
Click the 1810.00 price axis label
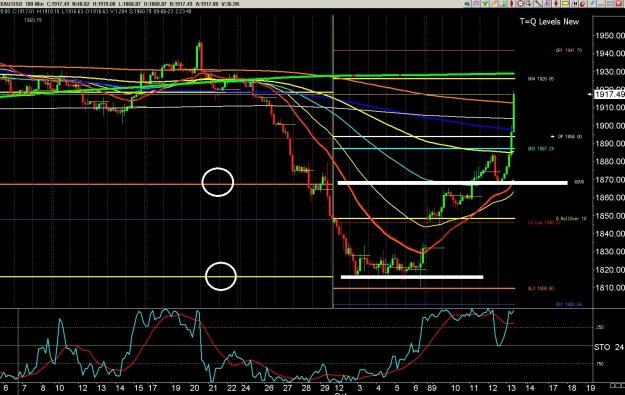pos(610,287)
